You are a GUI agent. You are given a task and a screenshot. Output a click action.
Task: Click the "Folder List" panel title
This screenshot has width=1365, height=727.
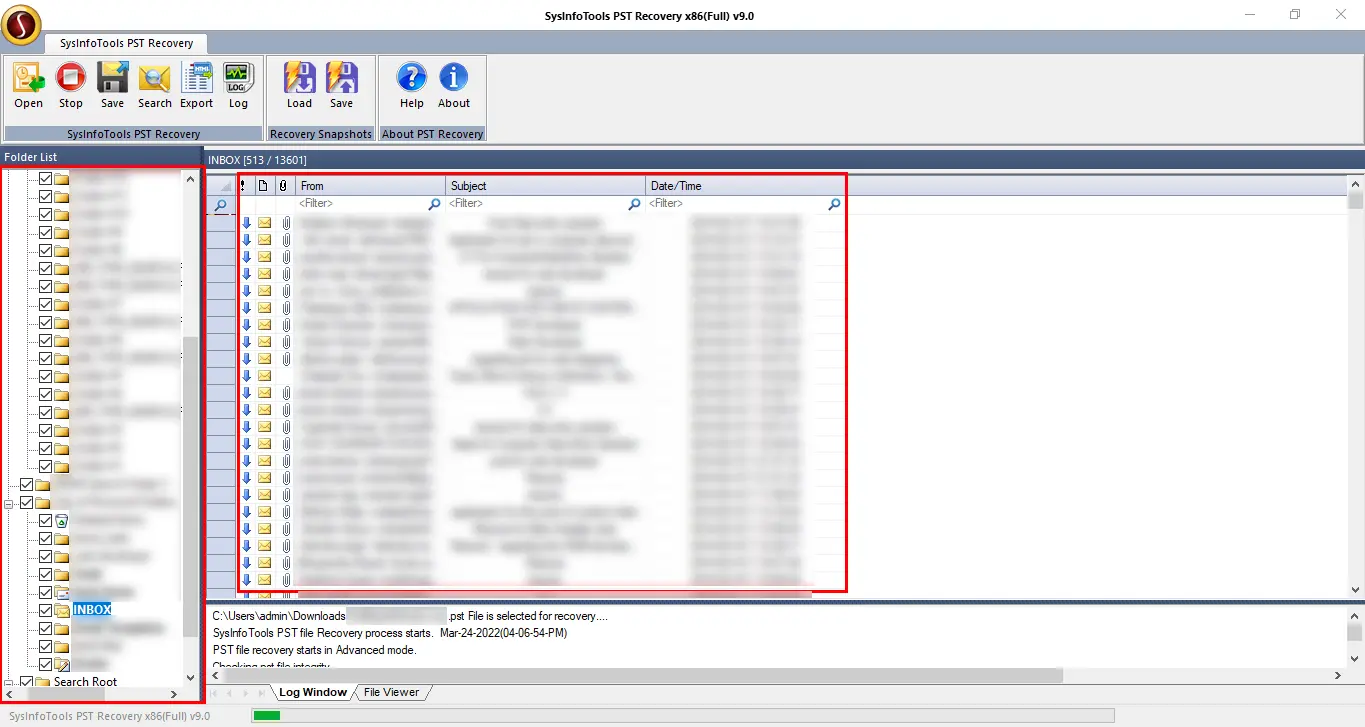point(31,157)
